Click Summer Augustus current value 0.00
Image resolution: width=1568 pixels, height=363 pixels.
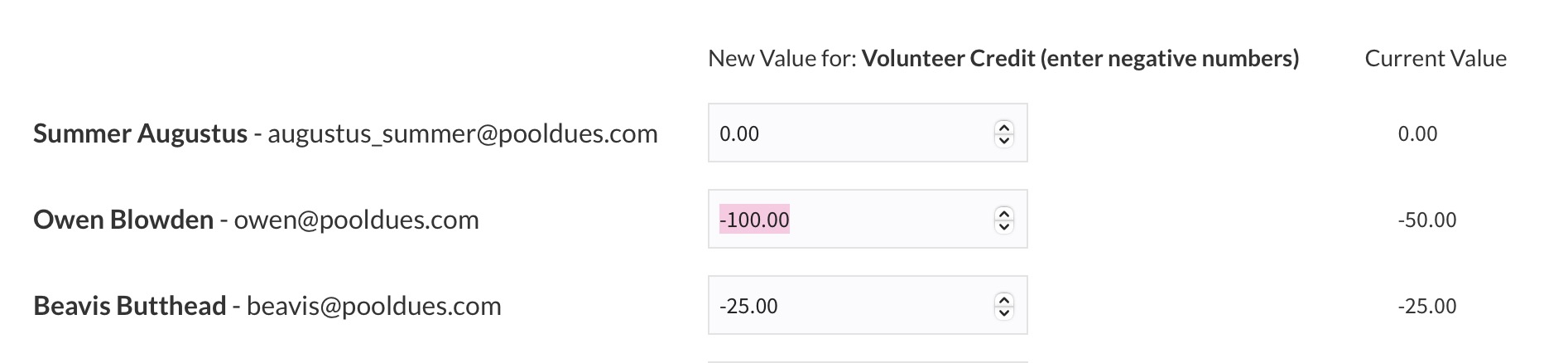click(1417, 133)
